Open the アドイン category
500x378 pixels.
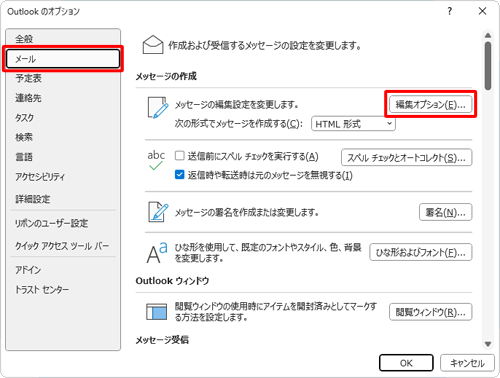(x=63, y=270)
